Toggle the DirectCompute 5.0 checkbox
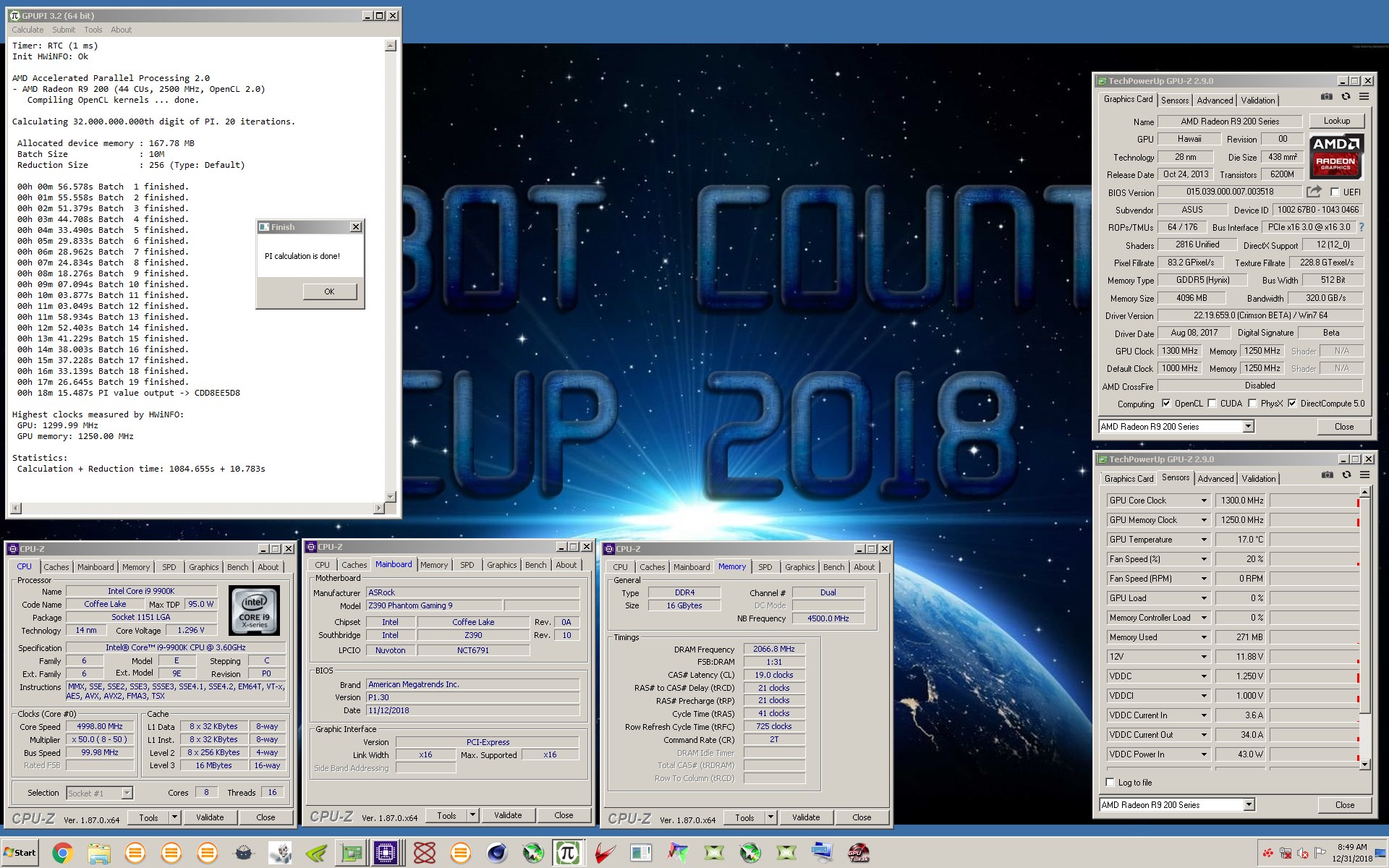This screenshot has width=1389, height=868. [x=1291, y=404]
